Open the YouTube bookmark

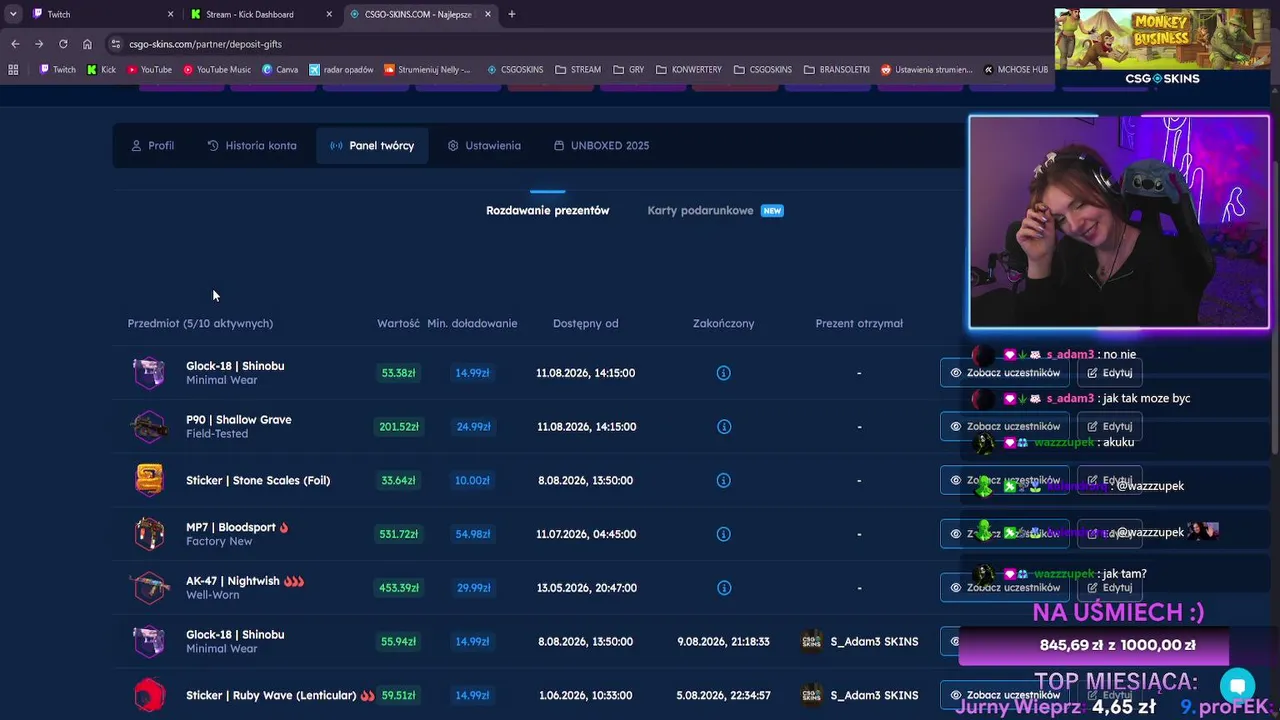pyautogui.click(x=149, y=70)
